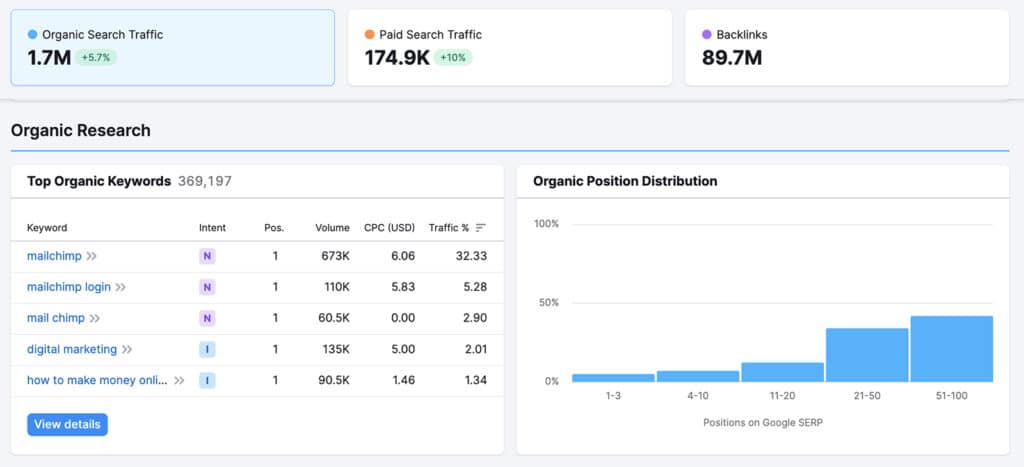Screen dimensions: 1024x467
Task: Click the 1-3 positions bar
Action: [613, 378]
